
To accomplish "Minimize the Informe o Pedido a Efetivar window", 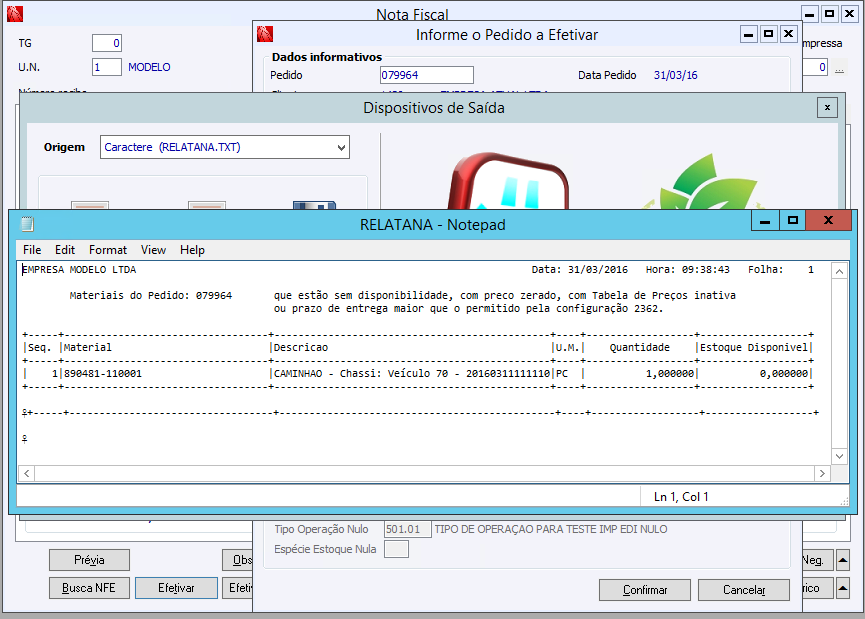I will pyautogui.click(x=749, y=34).
